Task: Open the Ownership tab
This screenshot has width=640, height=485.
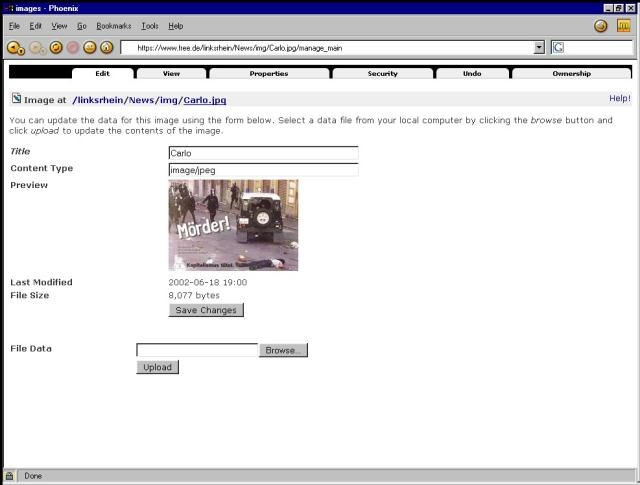Action: (x=571, y=73)
